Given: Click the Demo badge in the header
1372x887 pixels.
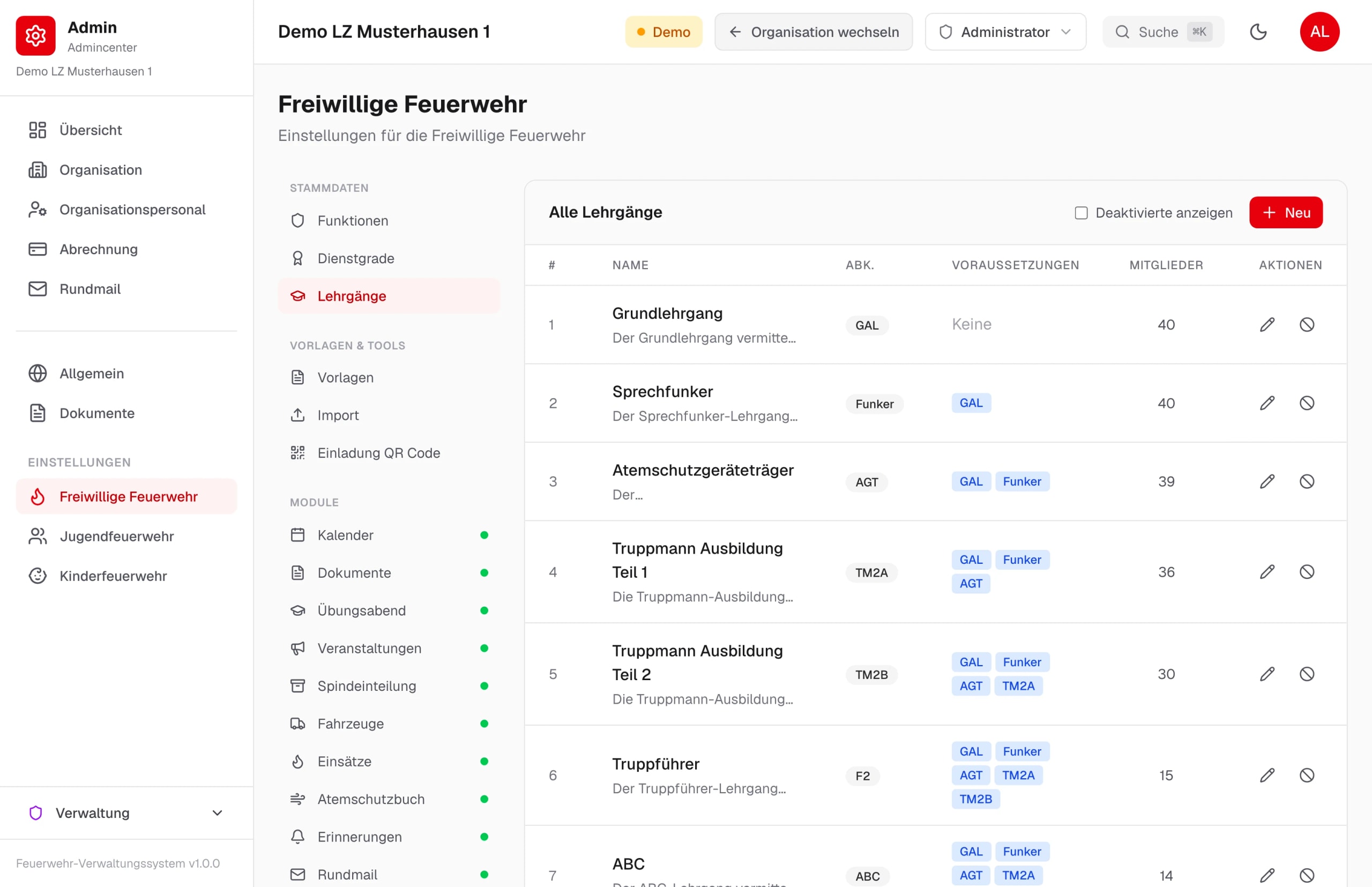Looking at the screenshot, I should (x=663, y=32).
